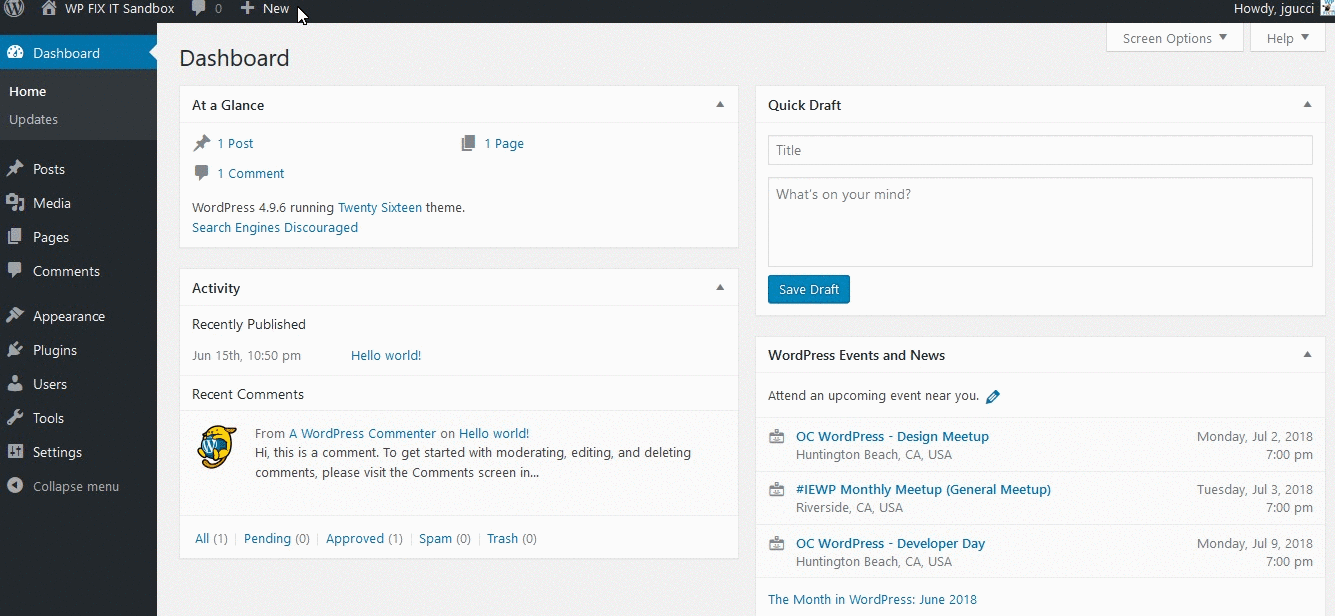Open the OC WordPress - Design Meetup link
Viewport: 1335px width, 616px height.
892,436
